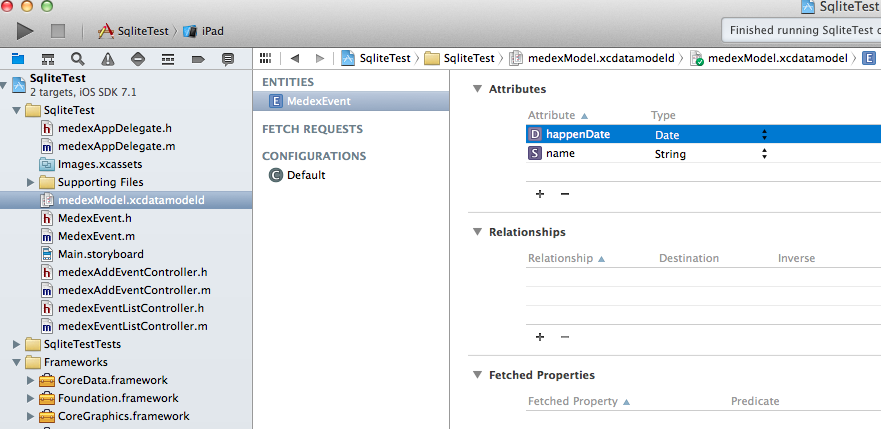Run the SqliteTest app with Play button
Viewport: 881px width, 429px height.
[25, 30]
